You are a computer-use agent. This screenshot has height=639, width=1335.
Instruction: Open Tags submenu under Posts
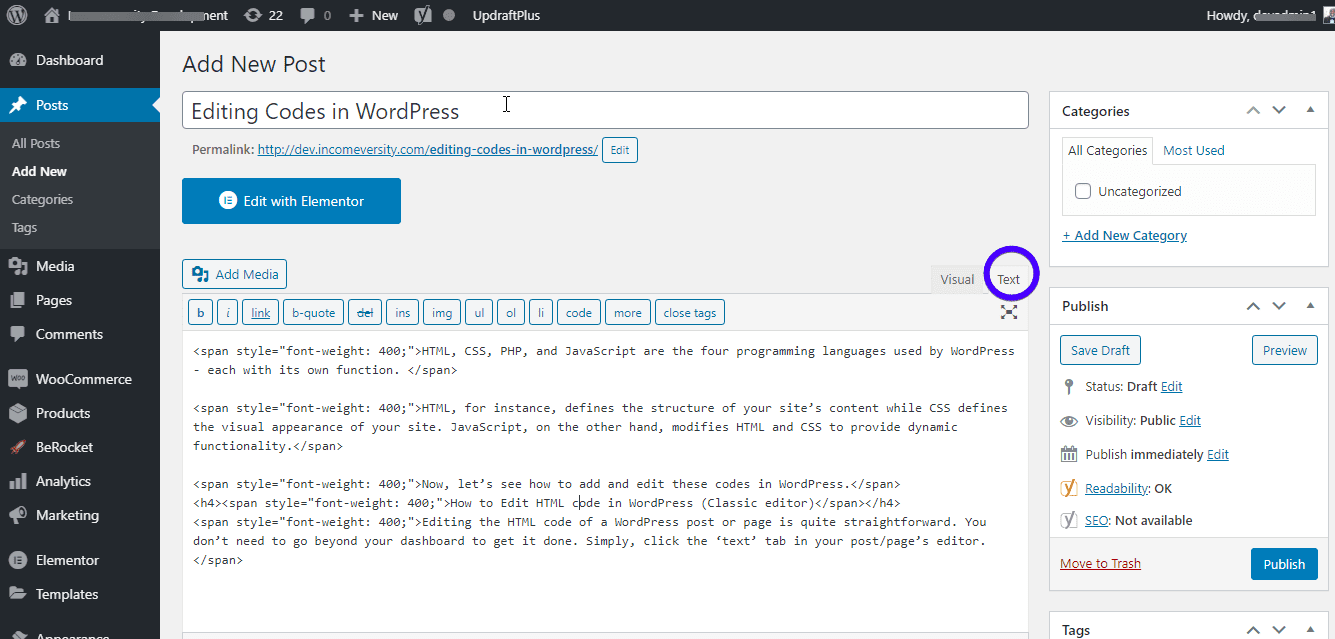click(x=25, y=227)
